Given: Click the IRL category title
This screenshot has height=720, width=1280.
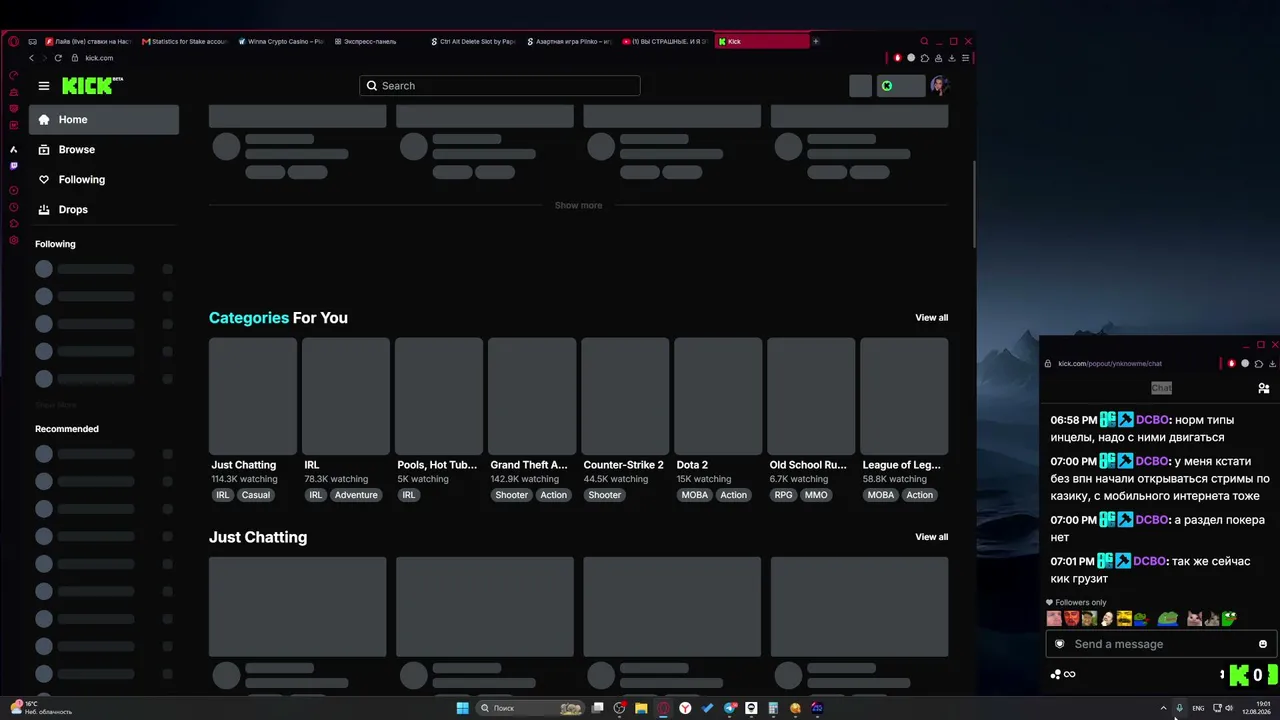Looking at the screenshot, I should coord(312,465).
